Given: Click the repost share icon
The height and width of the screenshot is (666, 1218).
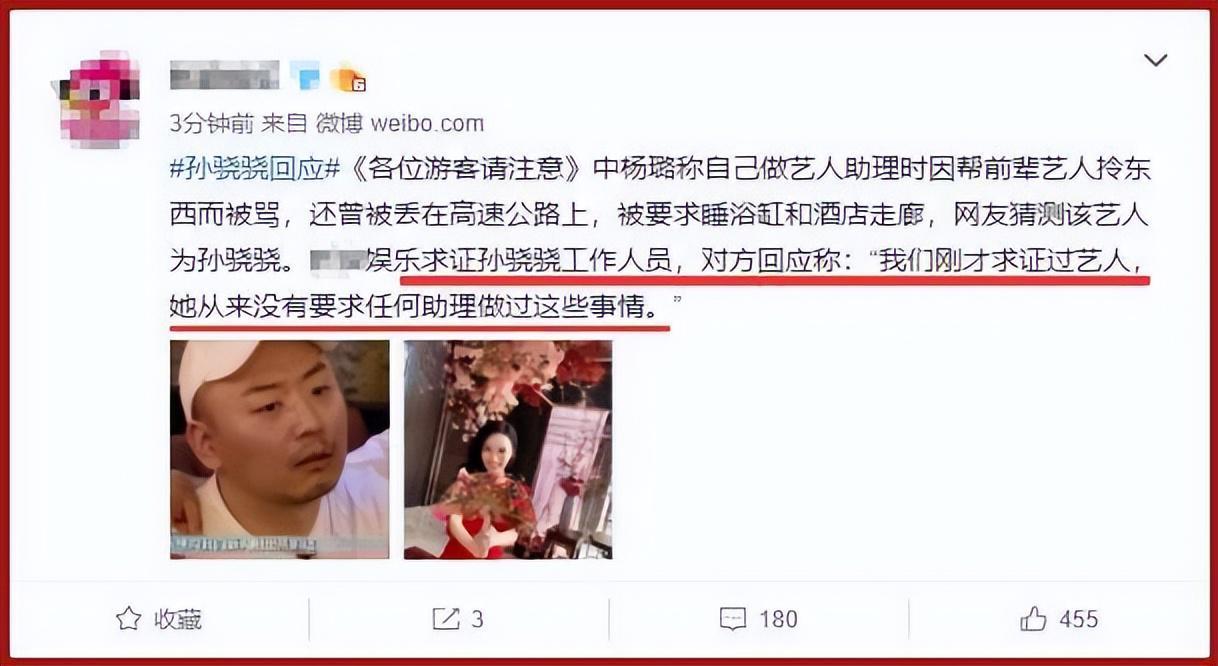Looking at the screenshot, I should tap(445, 619).
